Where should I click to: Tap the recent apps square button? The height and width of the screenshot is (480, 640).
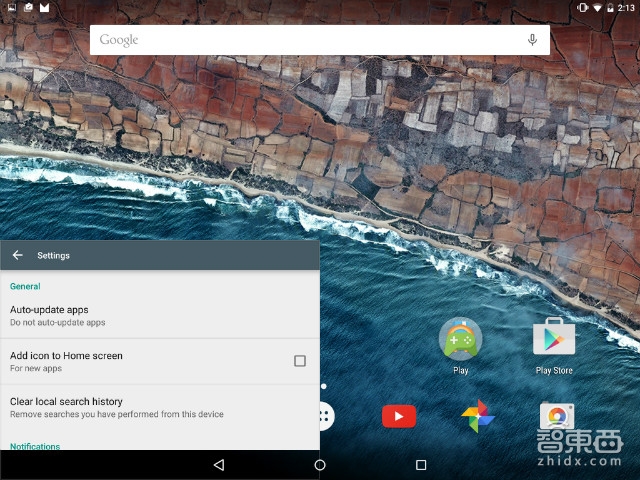(421, 465)
